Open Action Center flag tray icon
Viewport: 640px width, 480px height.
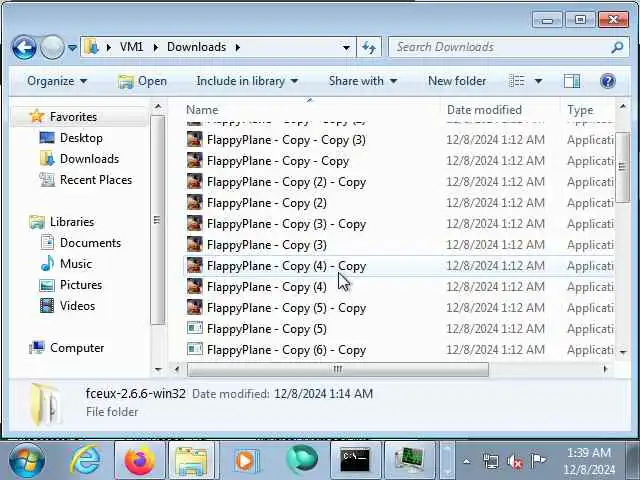pos(538,461)
